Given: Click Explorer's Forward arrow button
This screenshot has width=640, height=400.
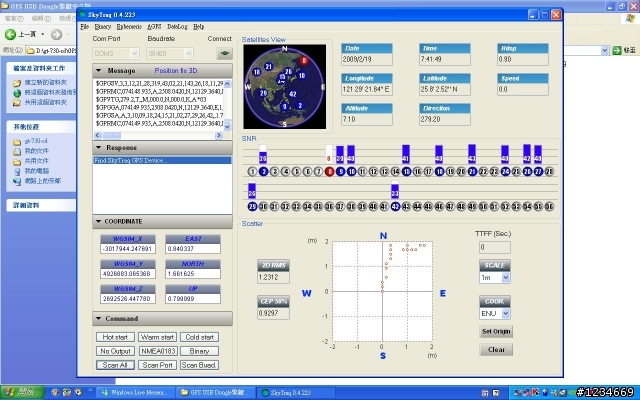Looking at the screenshot, I should point(56,35).
